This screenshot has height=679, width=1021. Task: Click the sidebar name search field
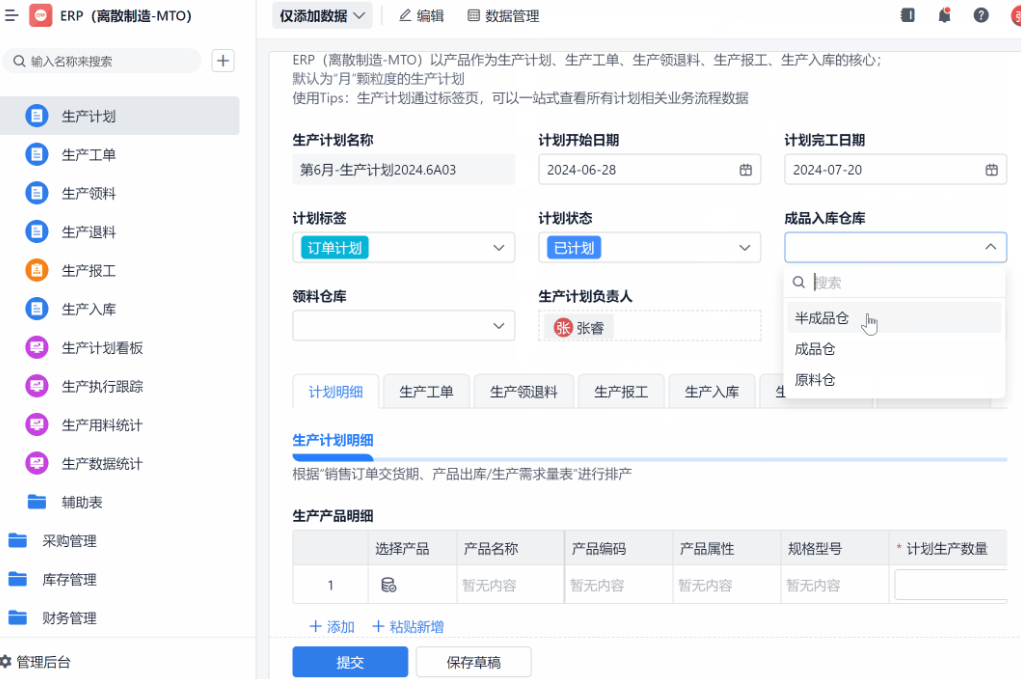[103, 61]
